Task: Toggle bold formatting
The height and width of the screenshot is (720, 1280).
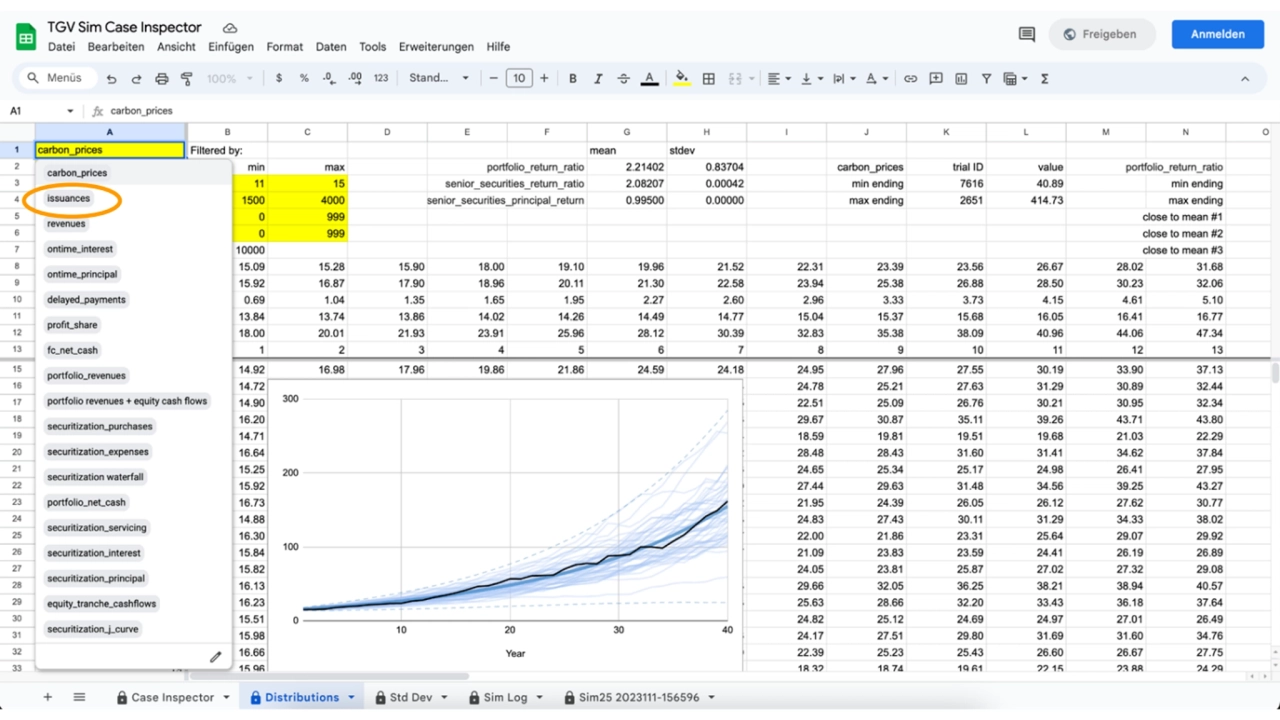Action: click(573, 79)
